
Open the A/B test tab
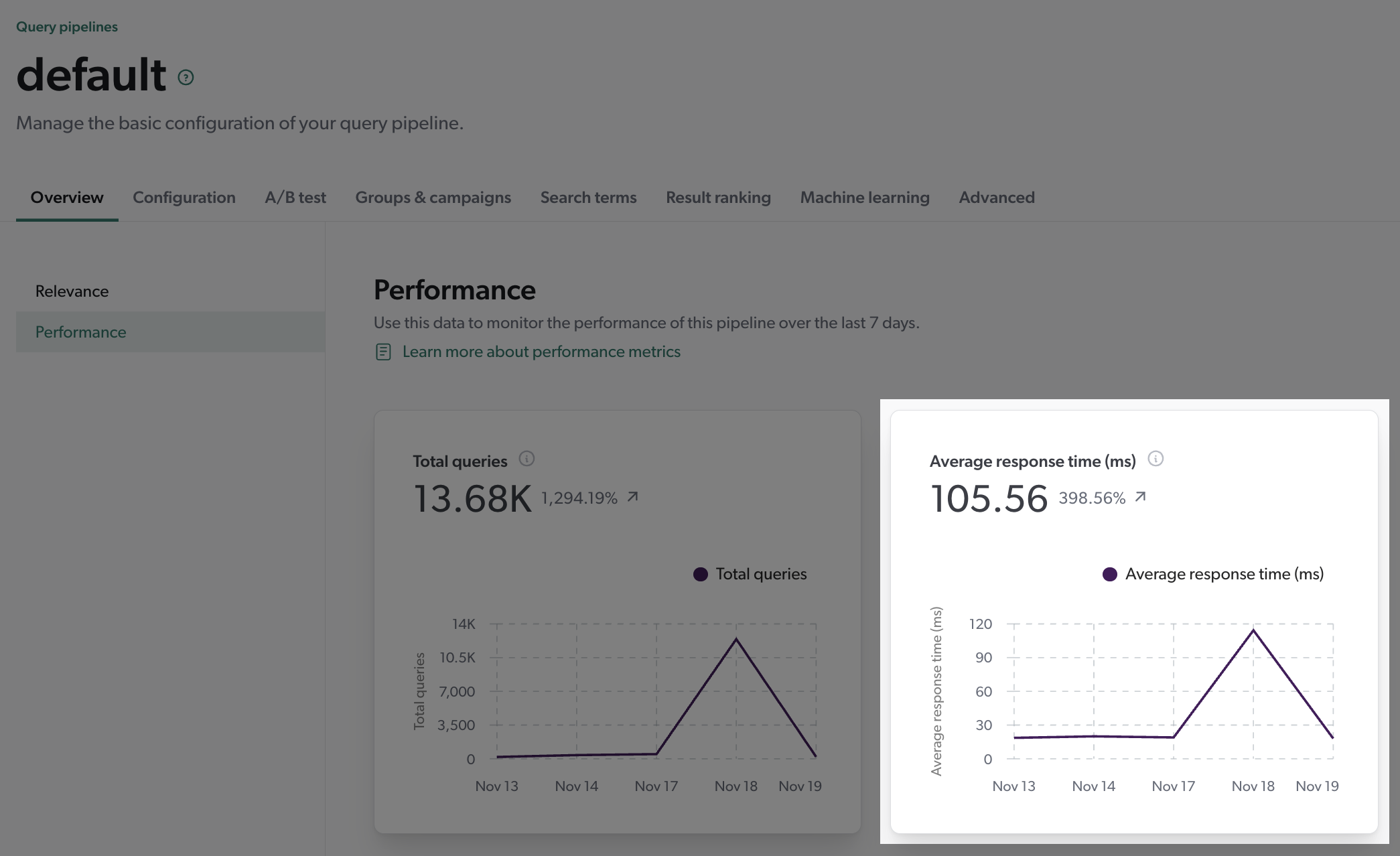pos(295,197)
